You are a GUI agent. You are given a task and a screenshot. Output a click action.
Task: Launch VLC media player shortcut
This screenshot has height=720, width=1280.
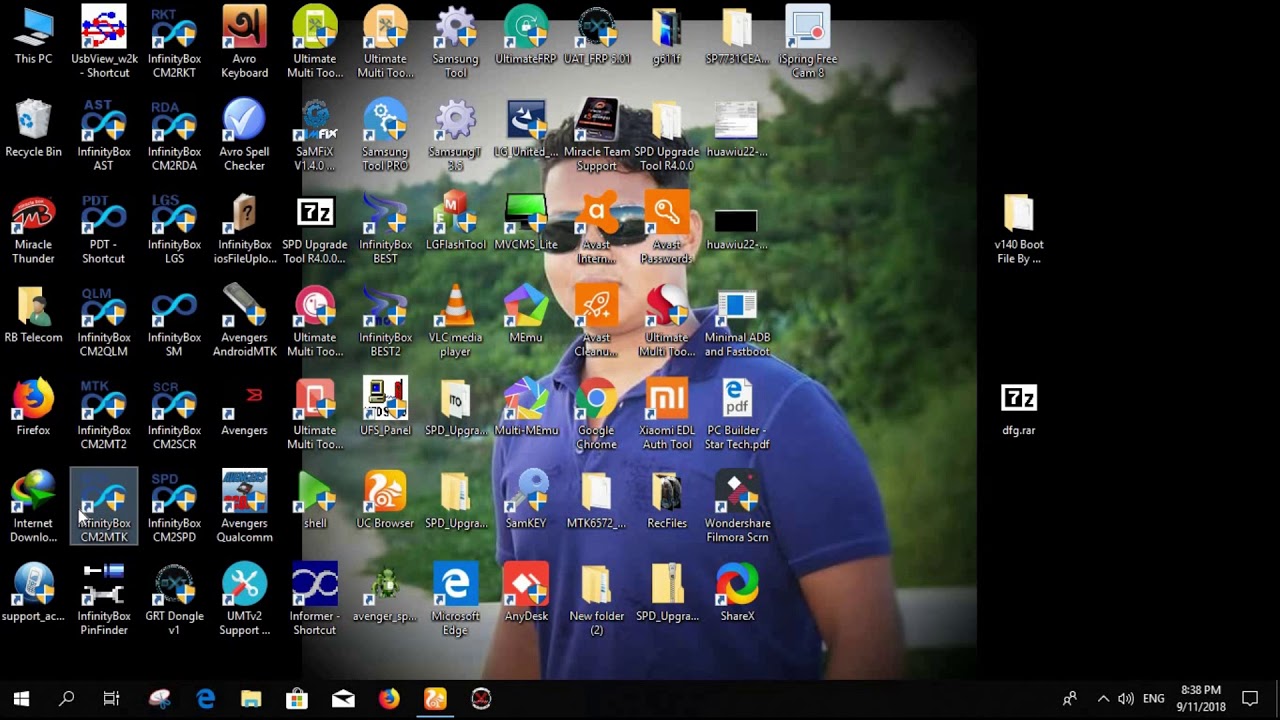tap(455, 322)
